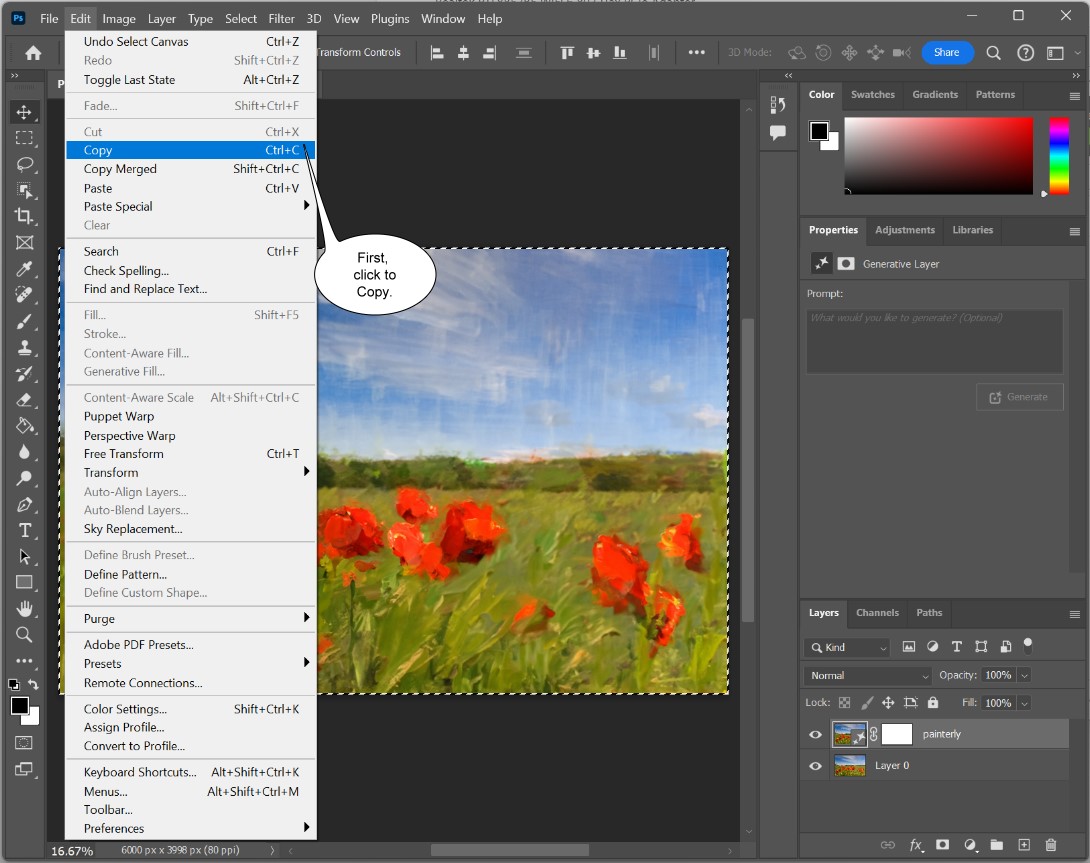Image resolution: width=1090 pixels, height=863 pixels.
Task: Select the Move tool
Action: click(x=25, y=112)
